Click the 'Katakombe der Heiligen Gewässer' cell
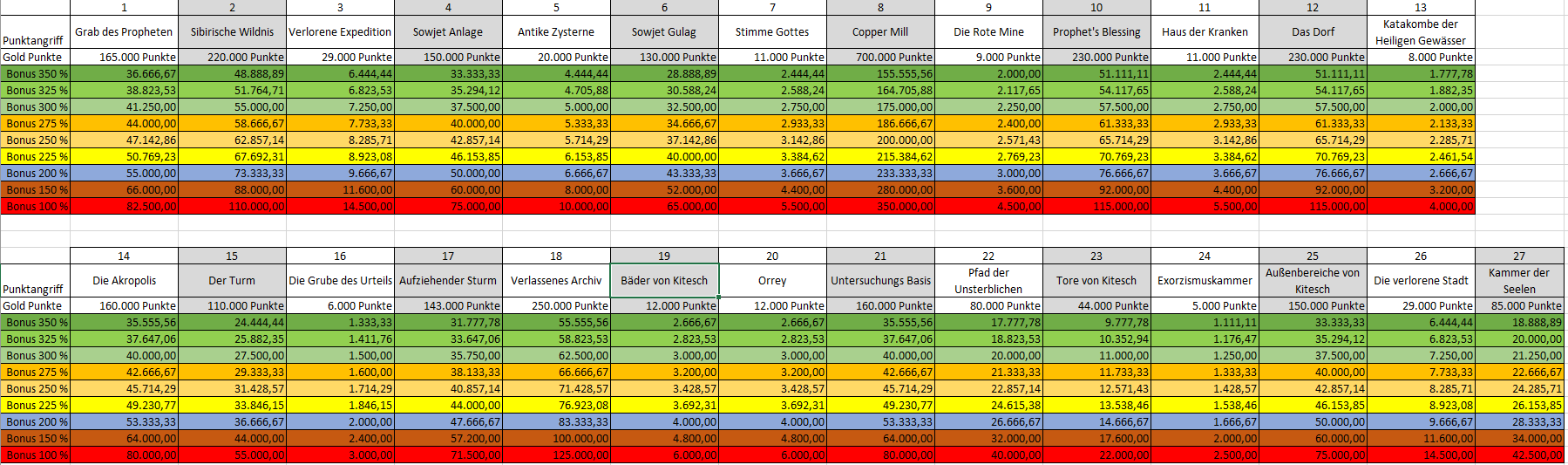Image resolution: width=1568 pixels, height=465 pixels. tap(1421, 32)
